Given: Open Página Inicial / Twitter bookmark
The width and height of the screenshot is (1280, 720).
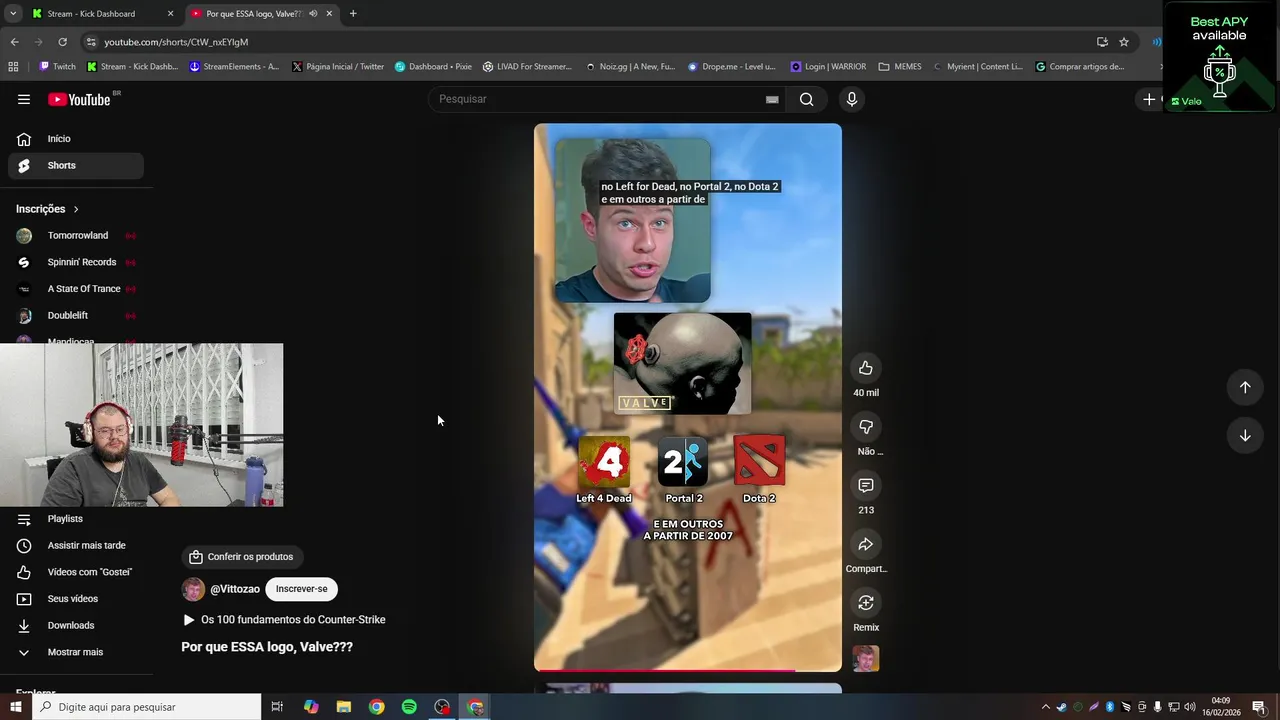Looking at the screenshot, I should [338, 67].
